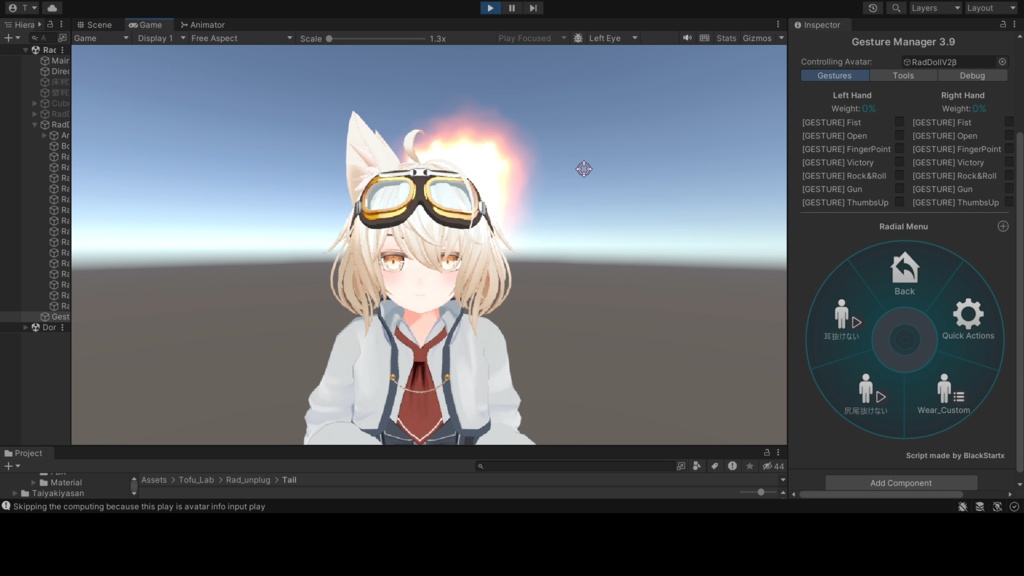Image resolution: width=1024 pixels, height=576 pixels.
Task: Open the Project tab
Action: tap(24, 453)
